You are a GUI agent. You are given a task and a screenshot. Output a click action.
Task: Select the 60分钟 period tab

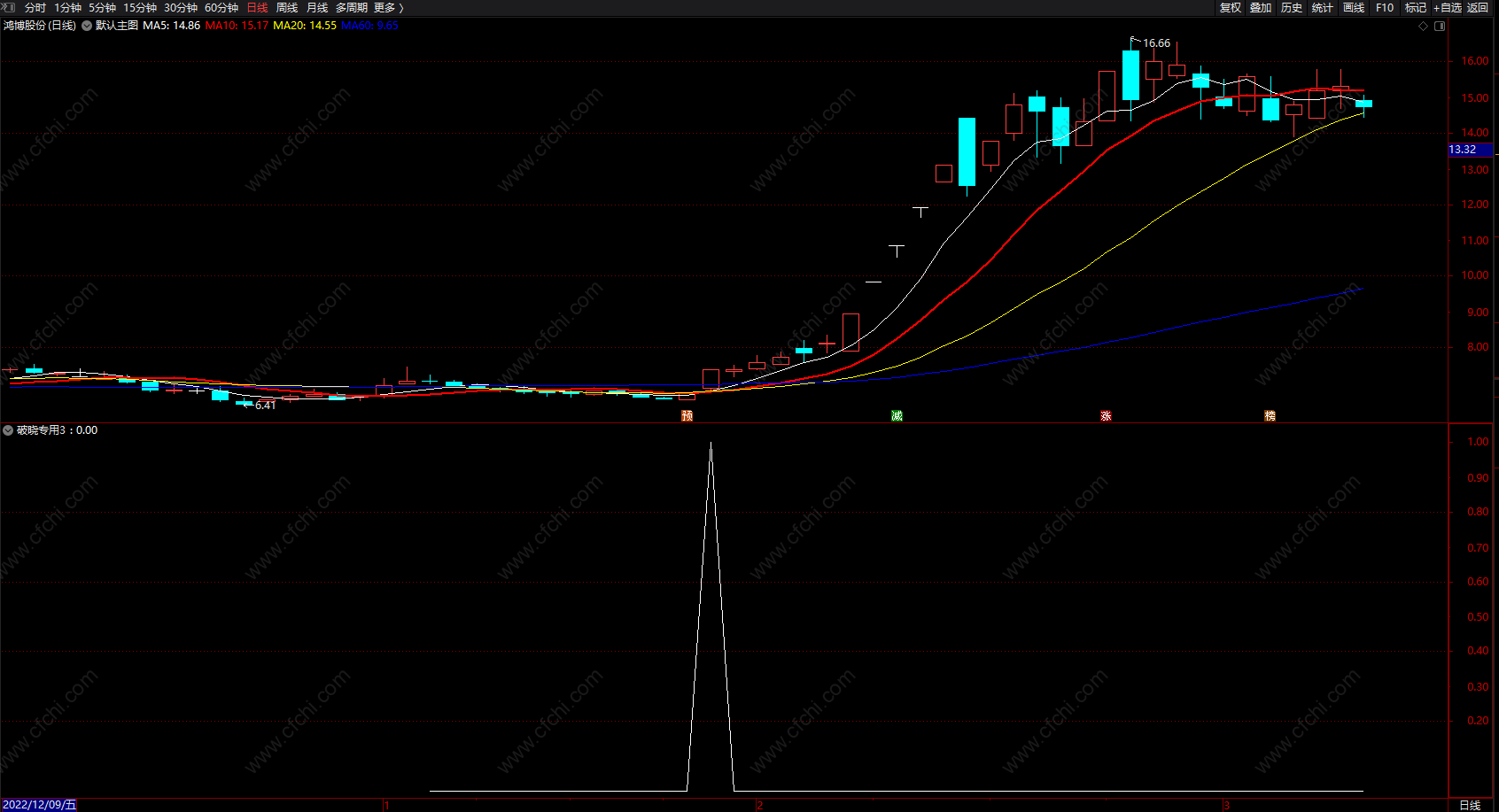[x=221, y=7]
